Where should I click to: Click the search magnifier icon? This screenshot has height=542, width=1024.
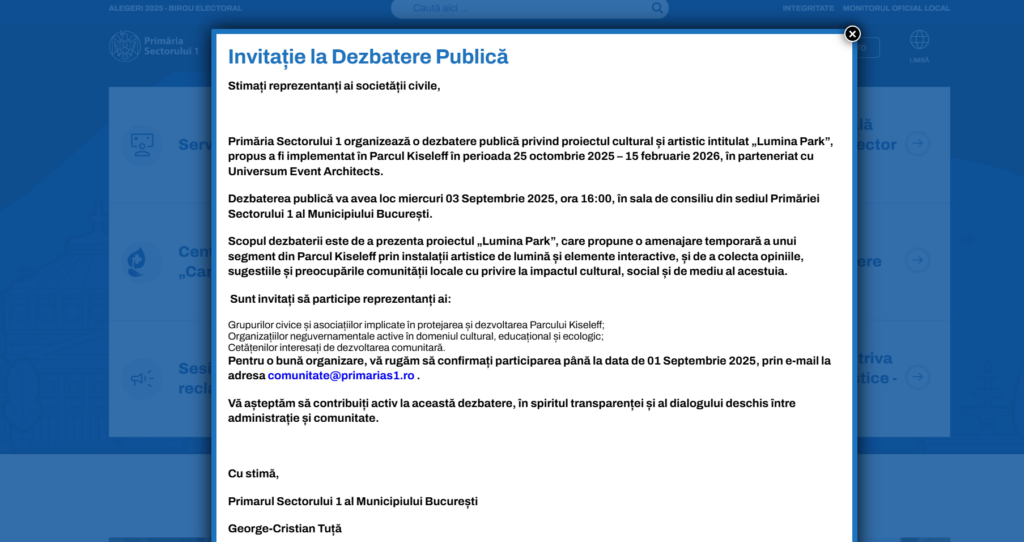pyautogui.click(x=657, y=8)
